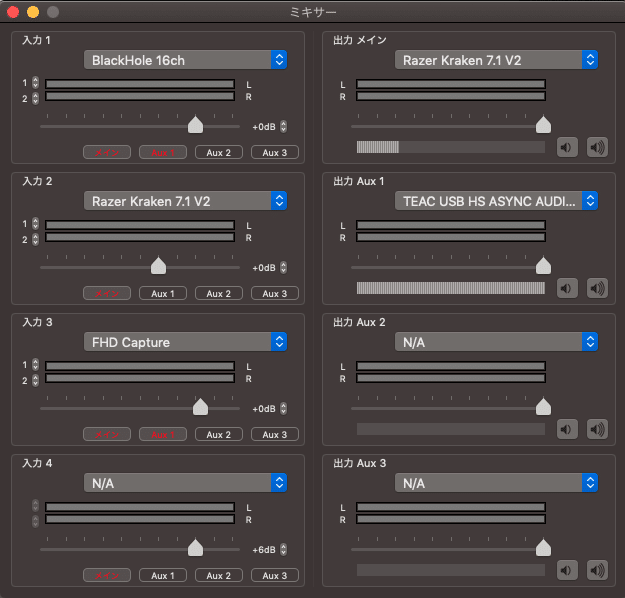Click 出力 Aux 3 volume level bar

pyautogui.click(x=451, y=570)
